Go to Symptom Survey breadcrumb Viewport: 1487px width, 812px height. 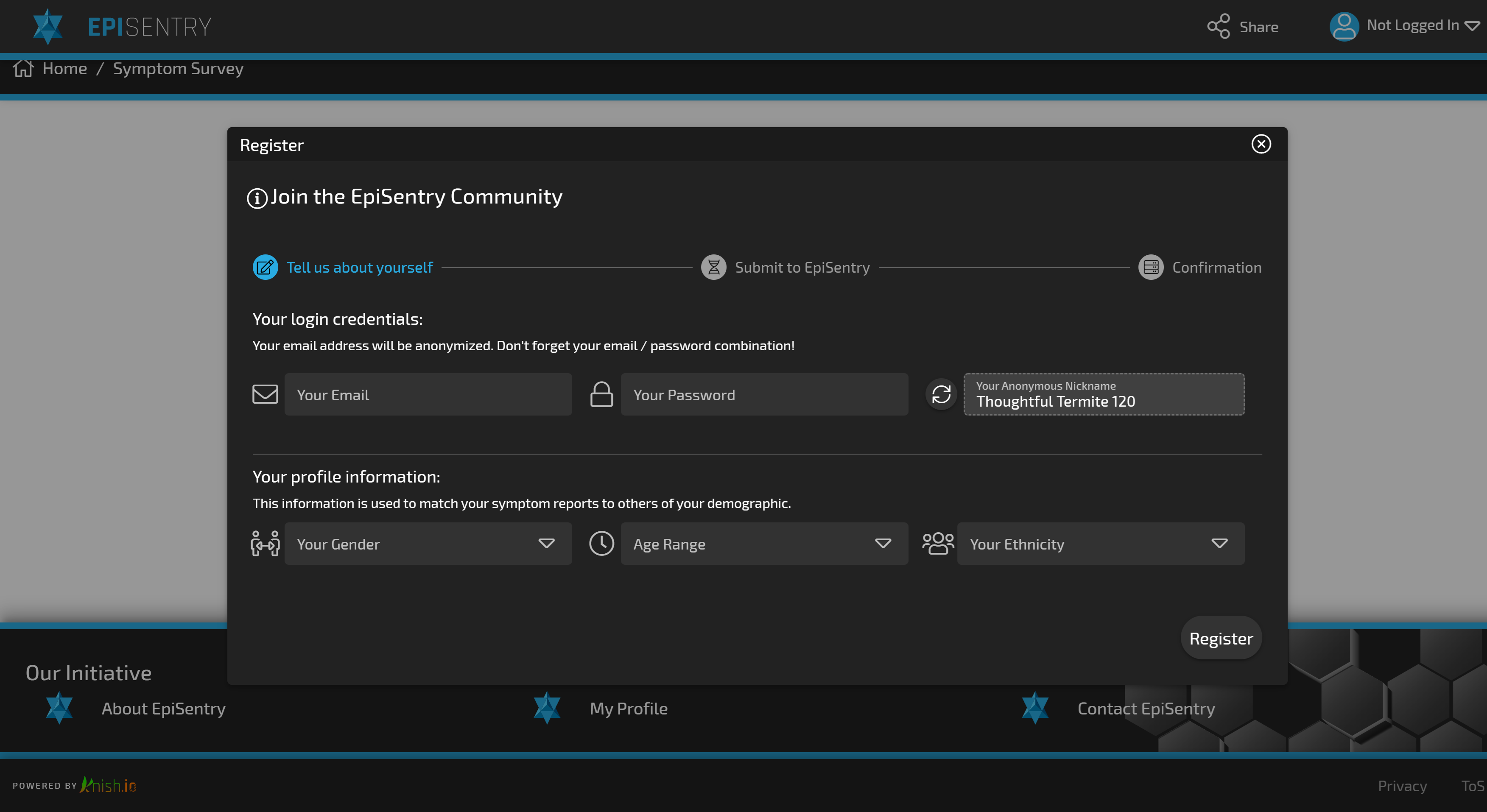pos(178,69)
